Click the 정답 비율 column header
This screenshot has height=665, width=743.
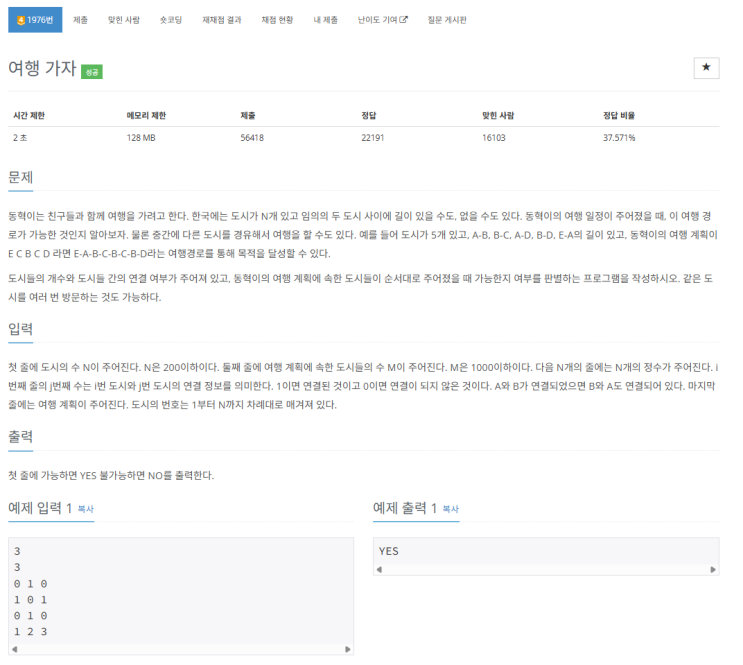(x=619, y=115)
